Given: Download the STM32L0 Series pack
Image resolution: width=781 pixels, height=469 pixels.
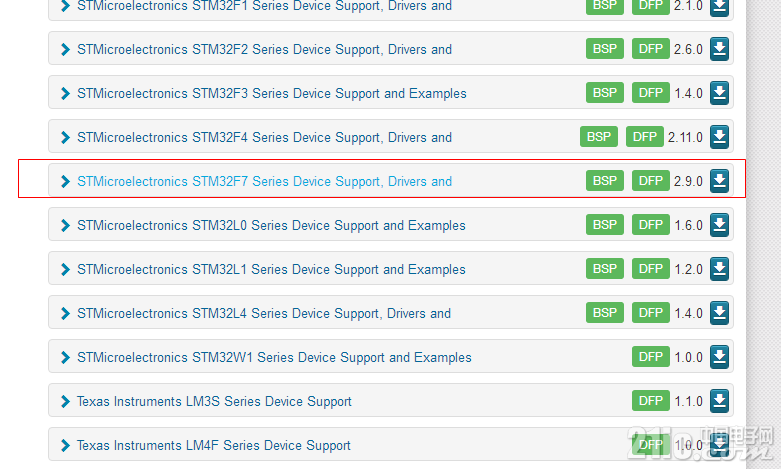Looking at the screenshot, I should (x=719, y=225).
